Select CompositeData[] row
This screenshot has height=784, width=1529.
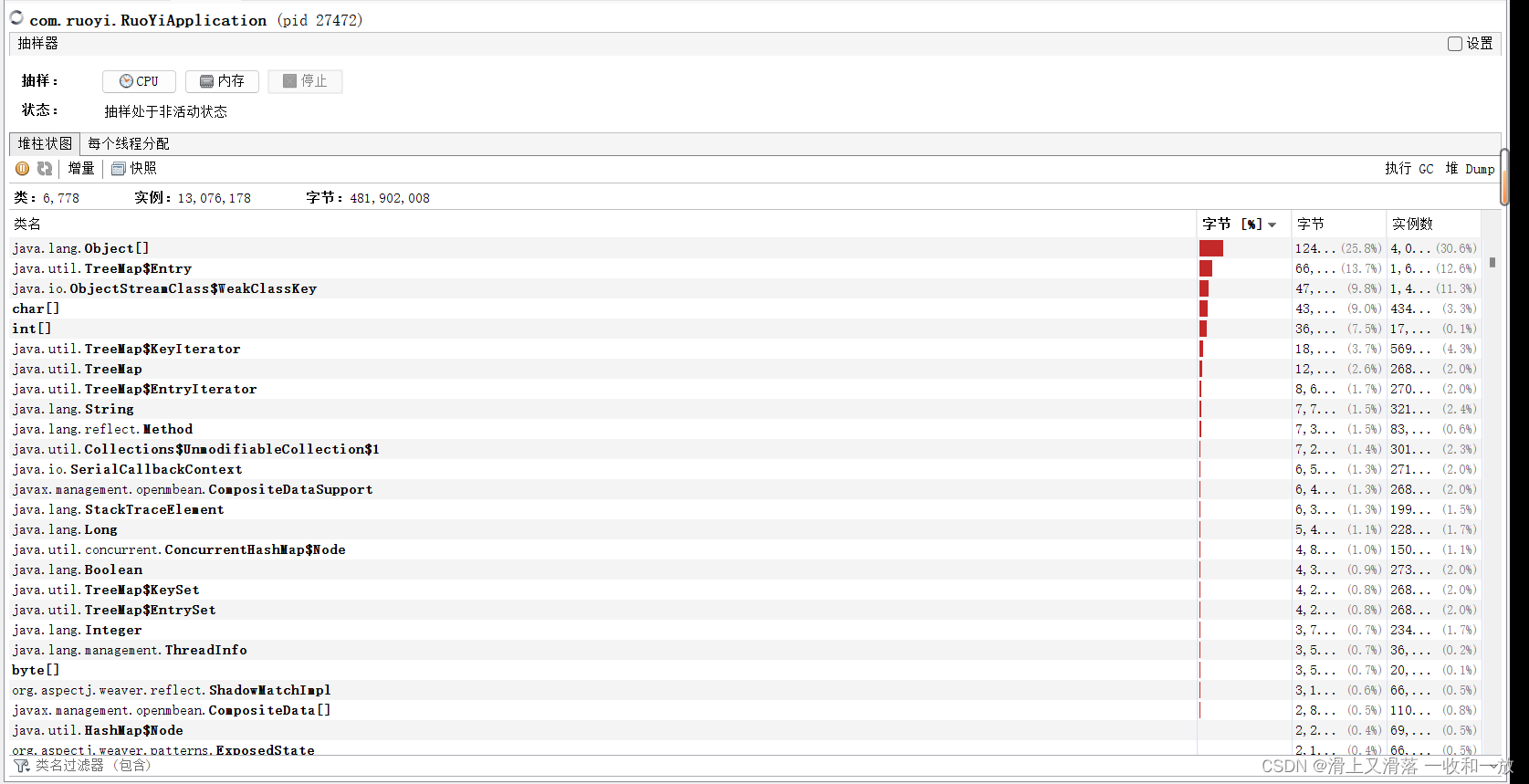point(745,710)
